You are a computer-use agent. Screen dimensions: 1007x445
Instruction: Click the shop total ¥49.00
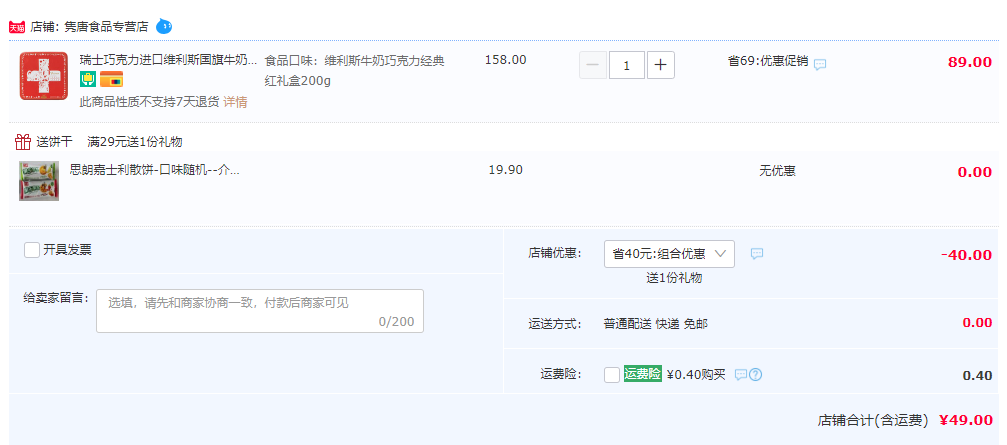(966, 421)
